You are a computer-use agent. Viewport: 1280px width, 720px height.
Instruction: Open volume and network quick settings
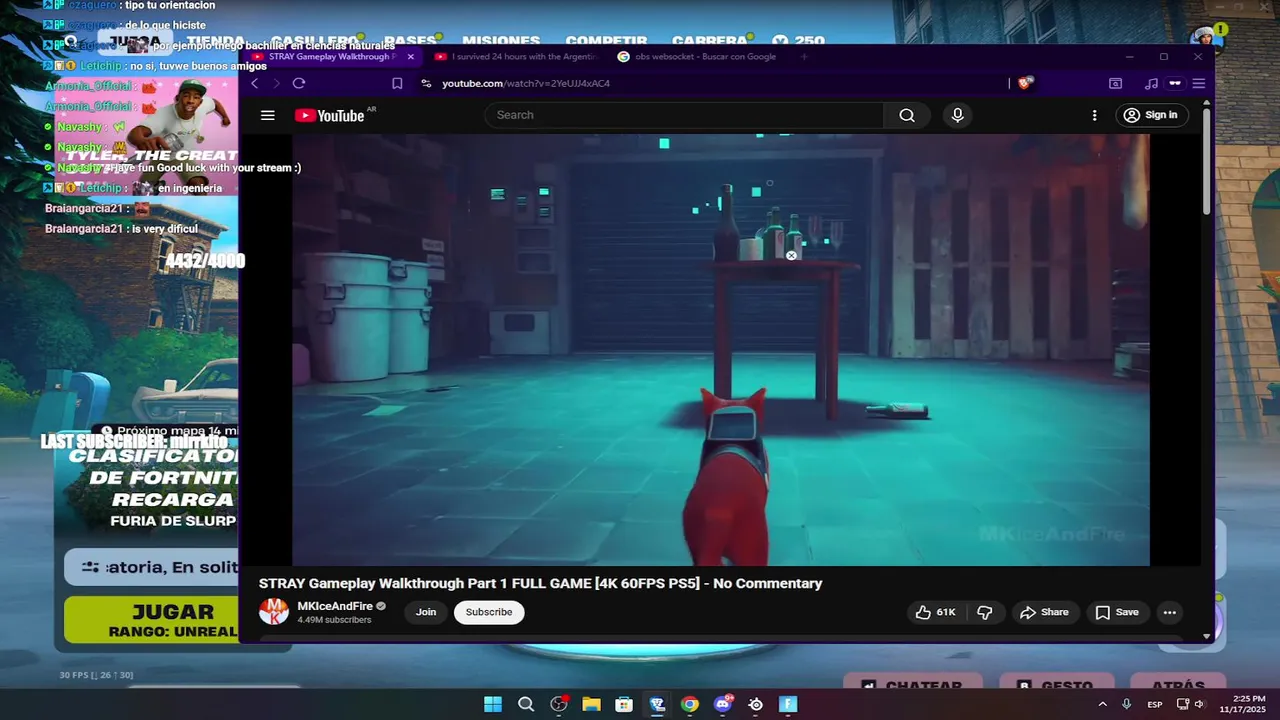point(1193,704)
